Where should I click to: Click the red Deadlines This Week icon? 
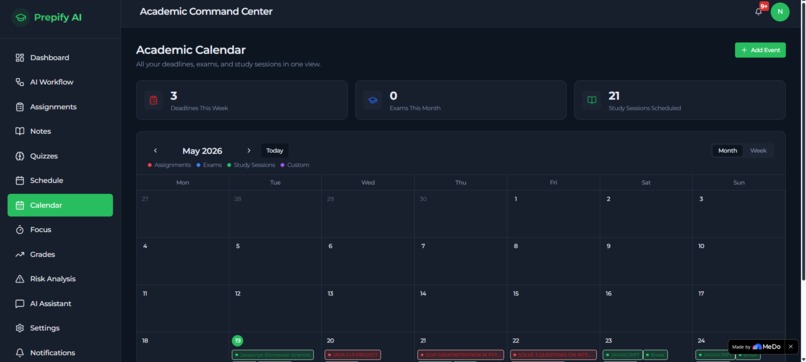tap(153, 100)
